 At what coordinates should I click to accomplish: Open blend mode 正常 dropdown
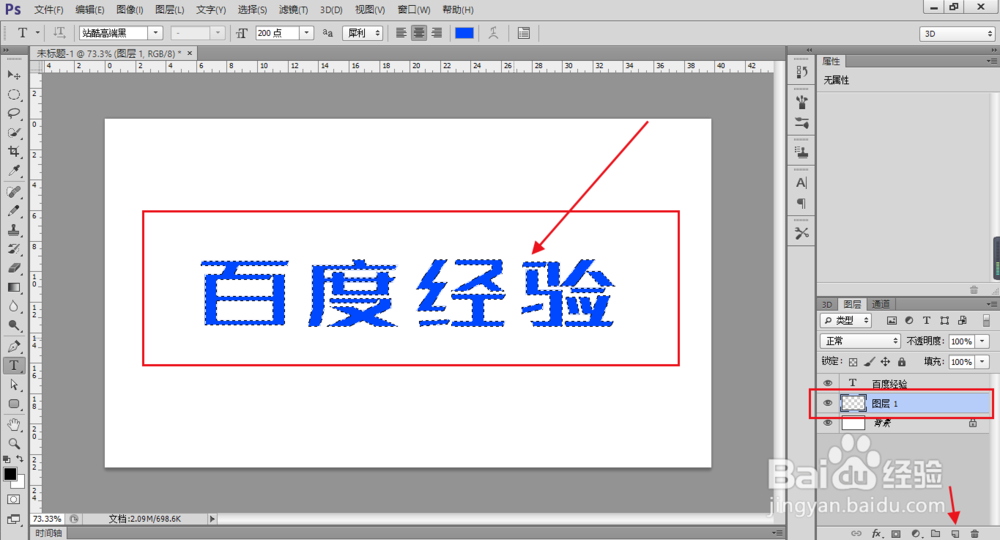860,341
